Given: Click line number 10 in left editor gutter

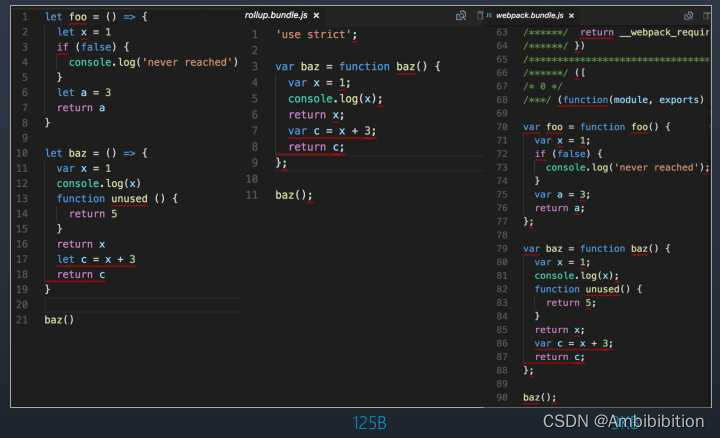Looking at the screenshot, I should (x=22, y=153).
